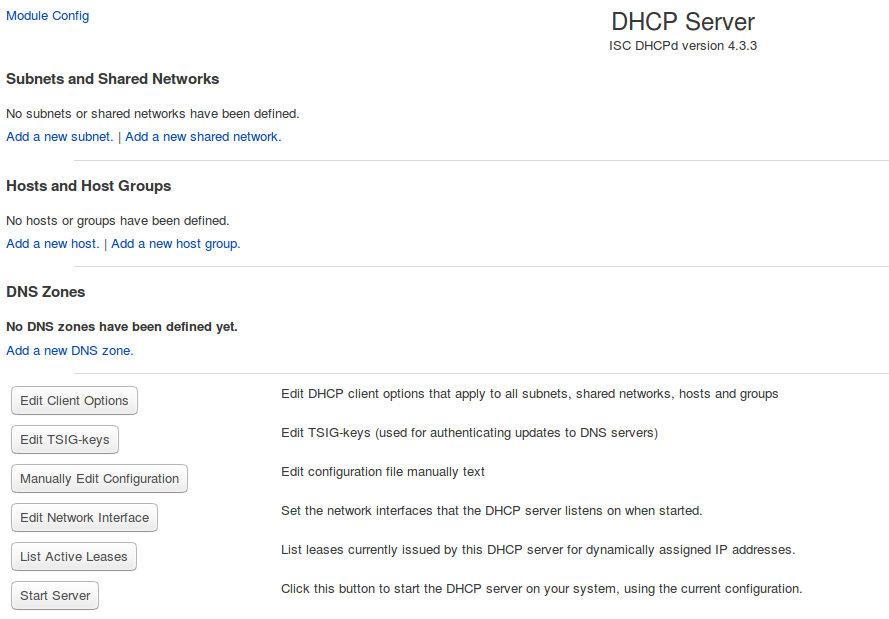889x619 pixels.
Task: Click the Edit Network Interface button
Action: [84, 518]
